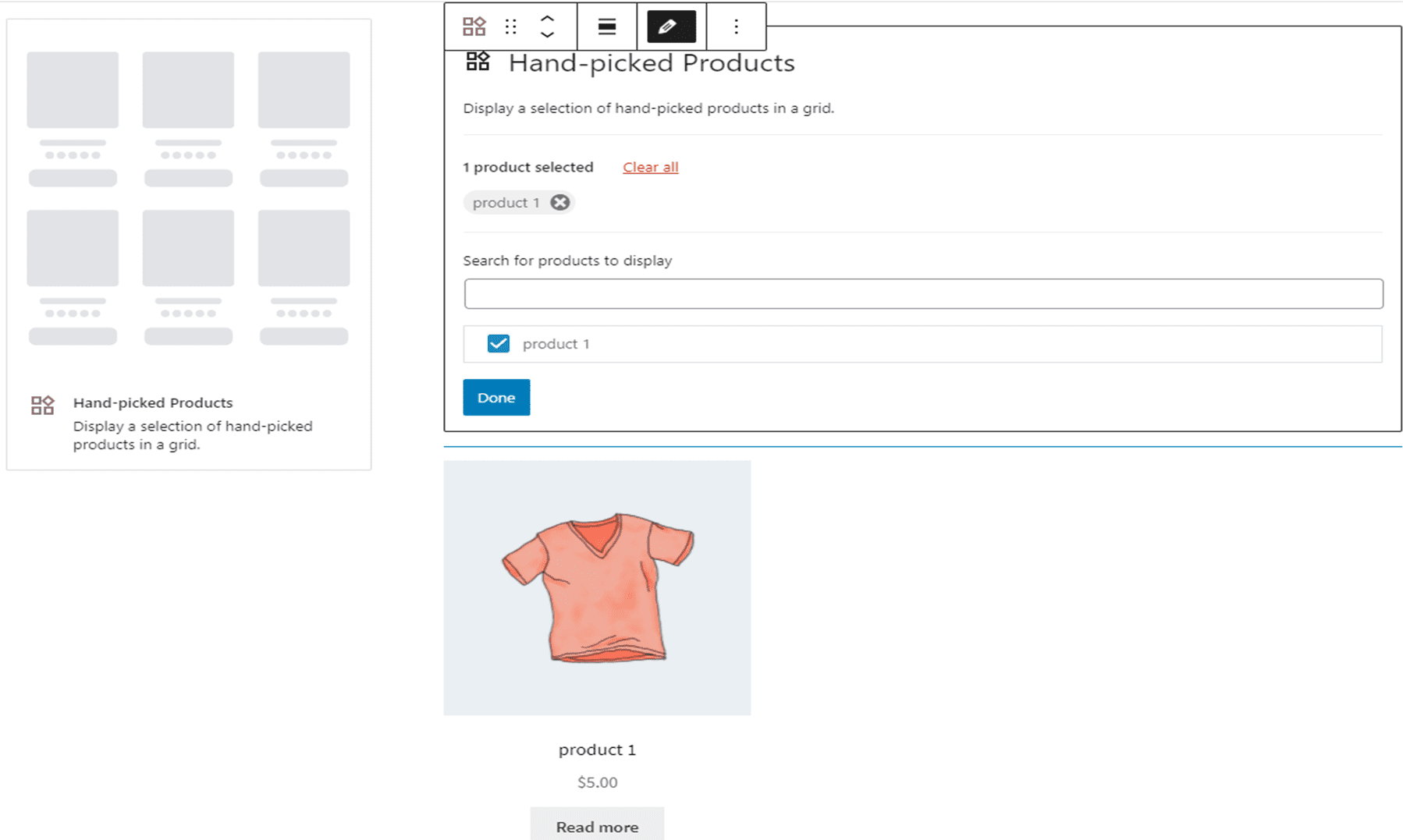Click the drag handle in the block toolbar
The image size is (1403, 840).
coord(510,27)
